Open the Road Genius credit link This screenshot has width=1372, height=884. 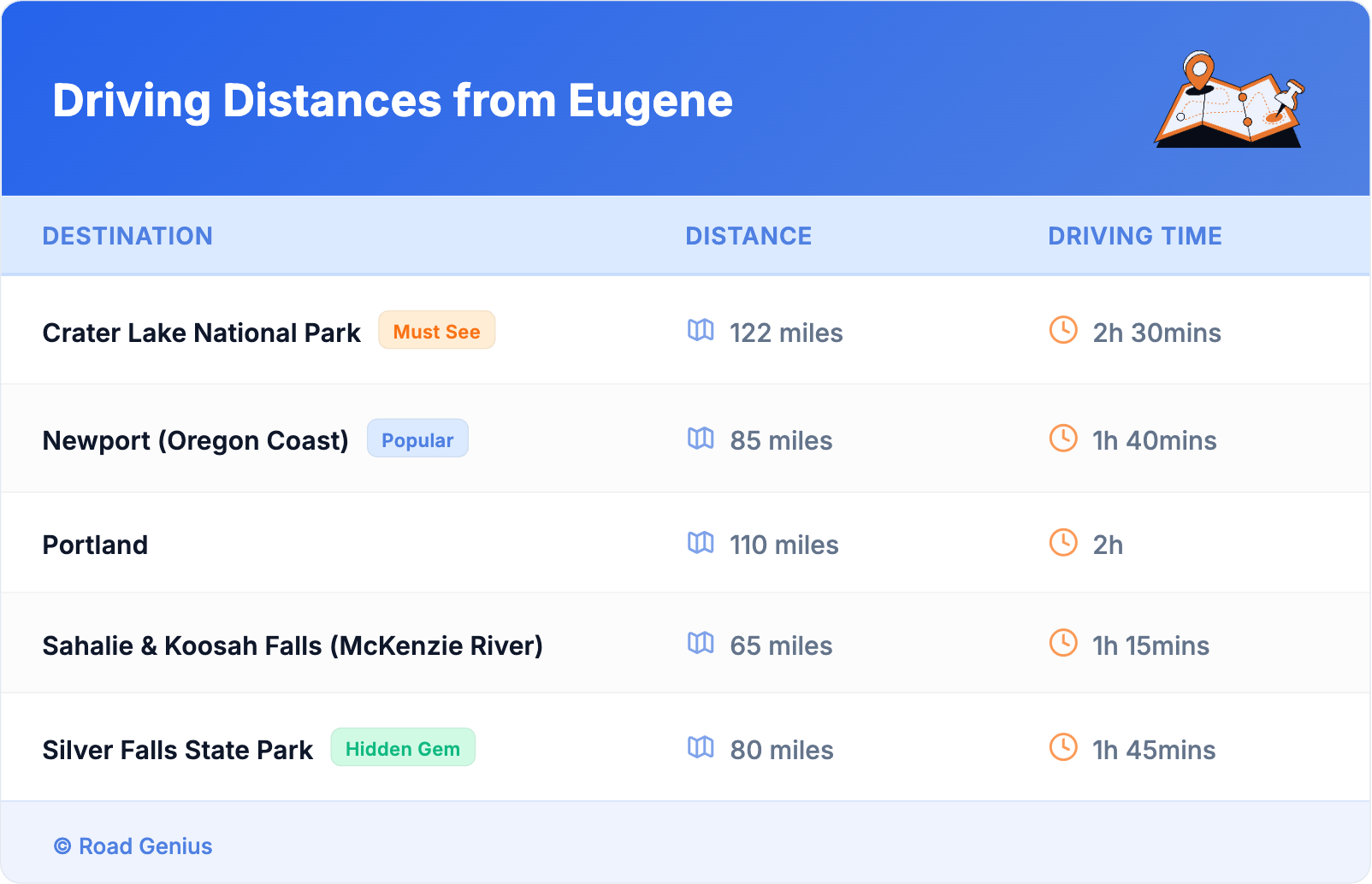point(134,846)
